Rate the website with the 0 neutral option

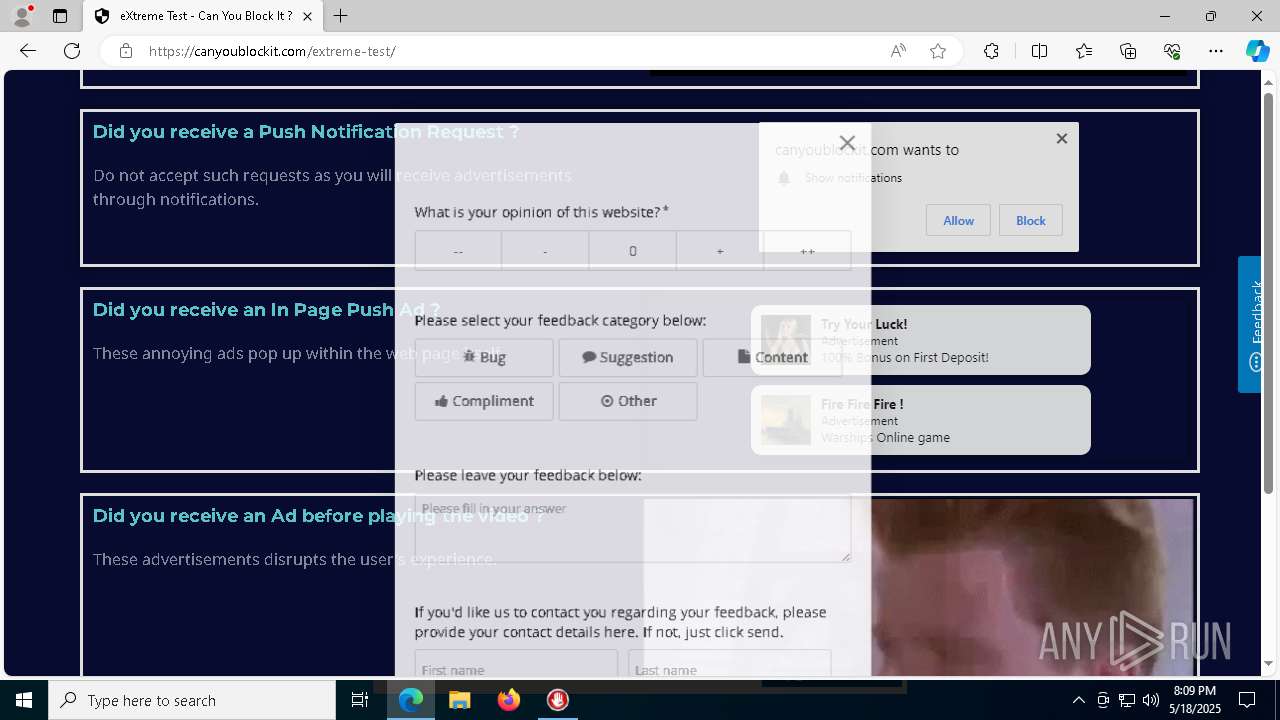click(632, 251)
